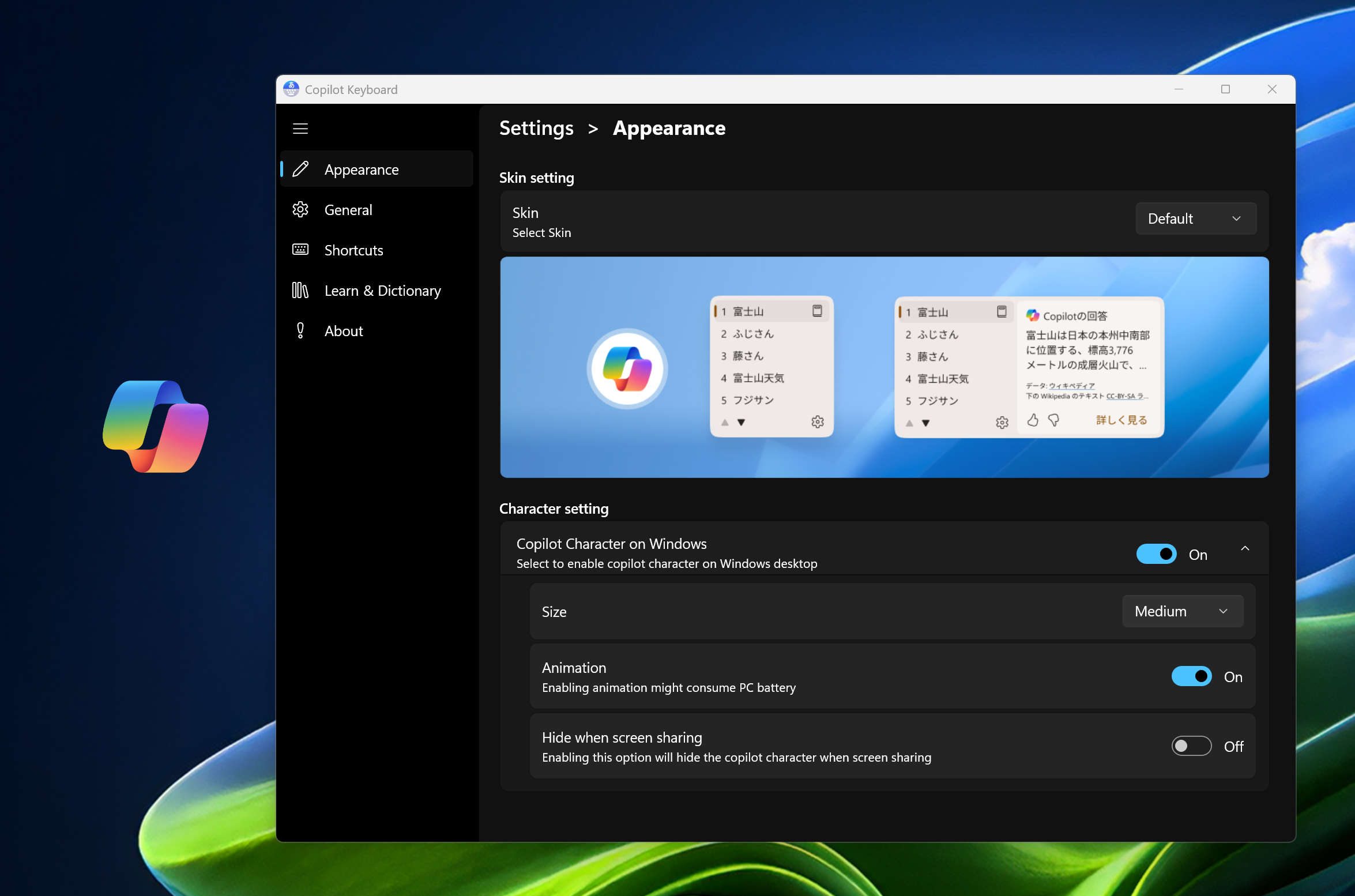Turn off Copilot Character on Windows
This screenshot has width=1355, height=896.
pyautogui.click(x=1156, y=554)
